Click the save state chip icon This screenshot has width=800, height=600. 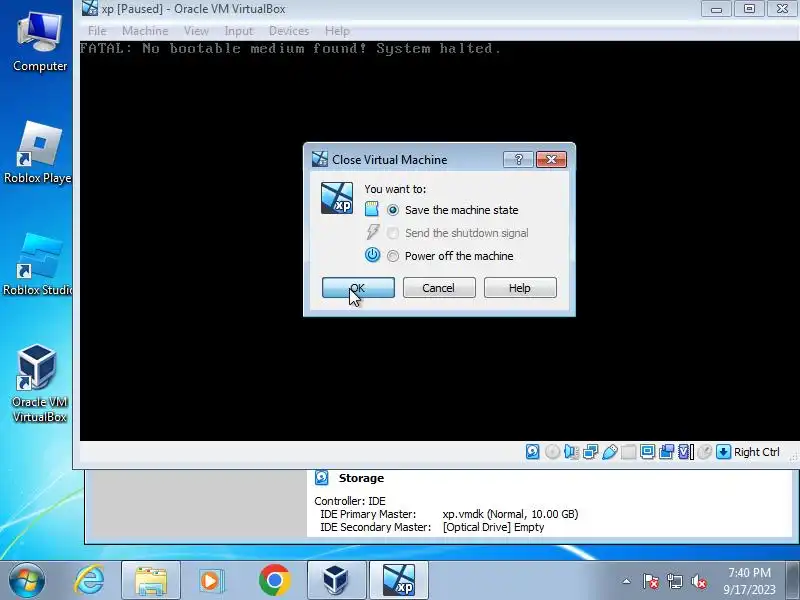coord(372,209)
